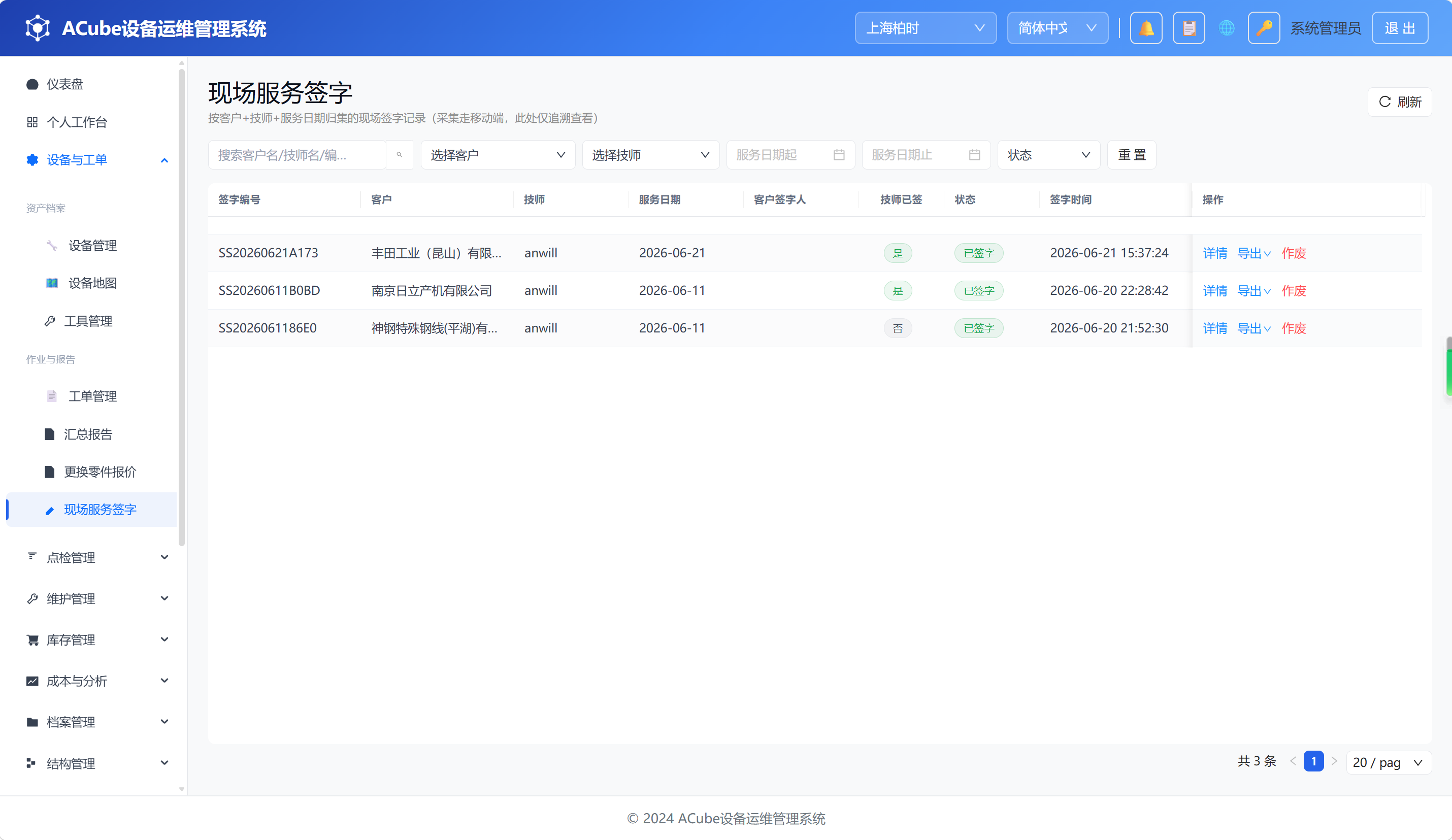Viewport: 1452px width, 840px height.
Task: Click the key icon button
Action: pos(1264,27)
